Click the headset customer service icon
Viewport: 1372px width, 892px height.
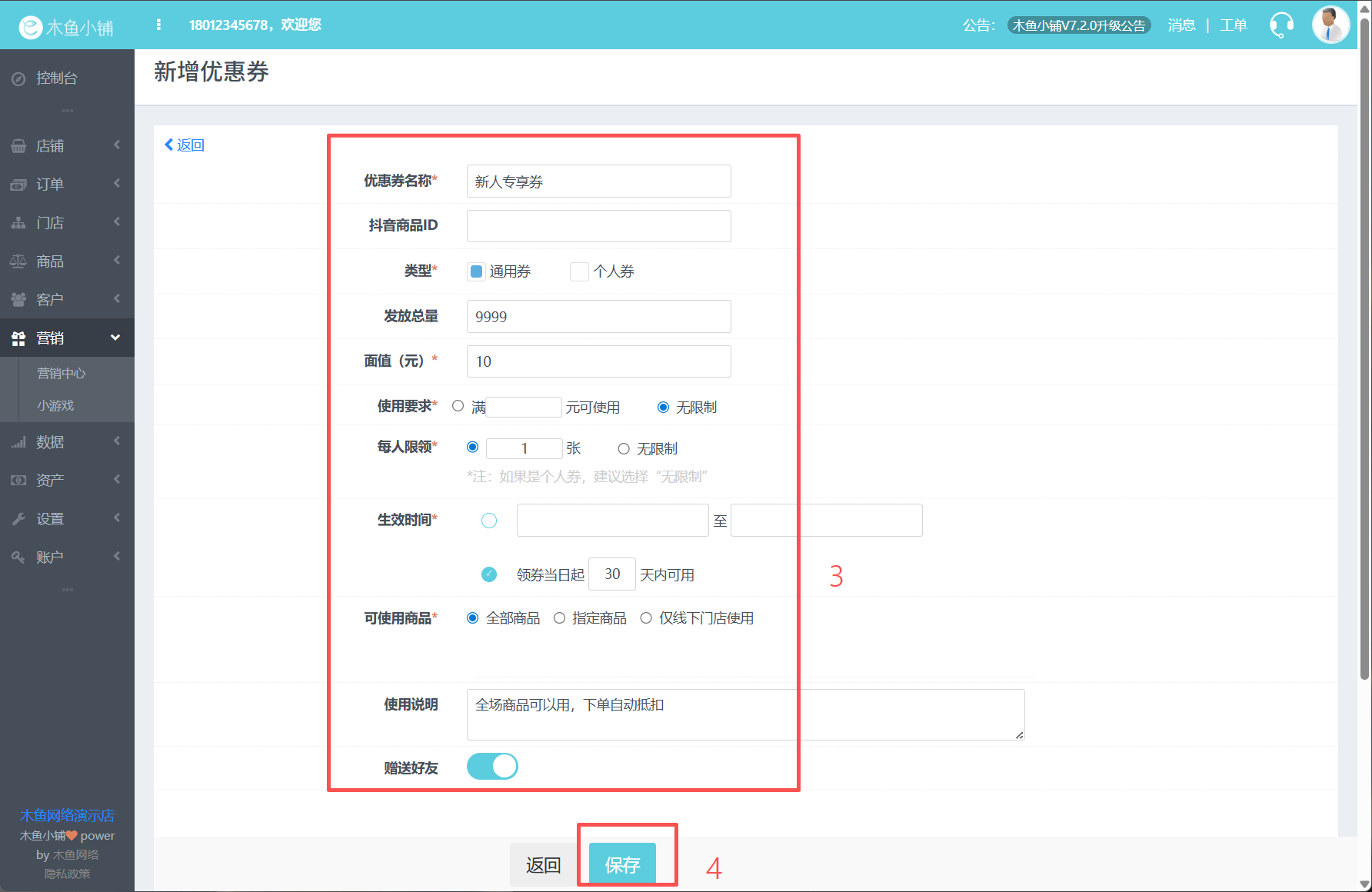coord(1281,25)
